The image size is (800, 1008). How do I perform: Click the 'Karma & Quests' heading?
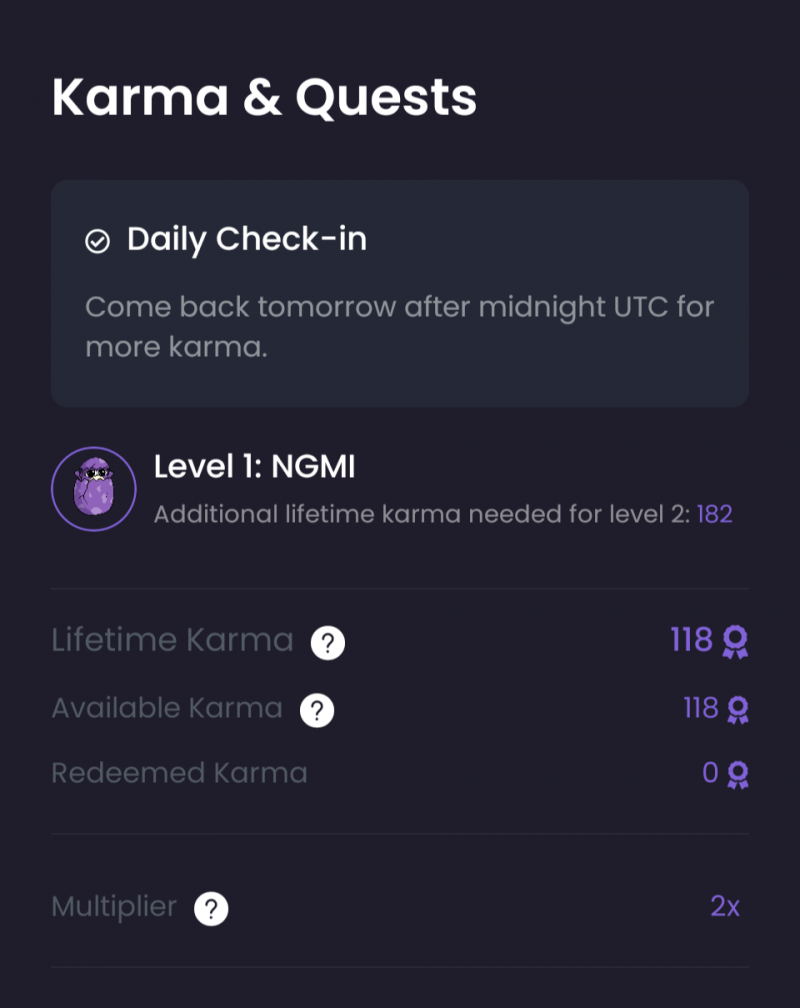pos(264,98)
